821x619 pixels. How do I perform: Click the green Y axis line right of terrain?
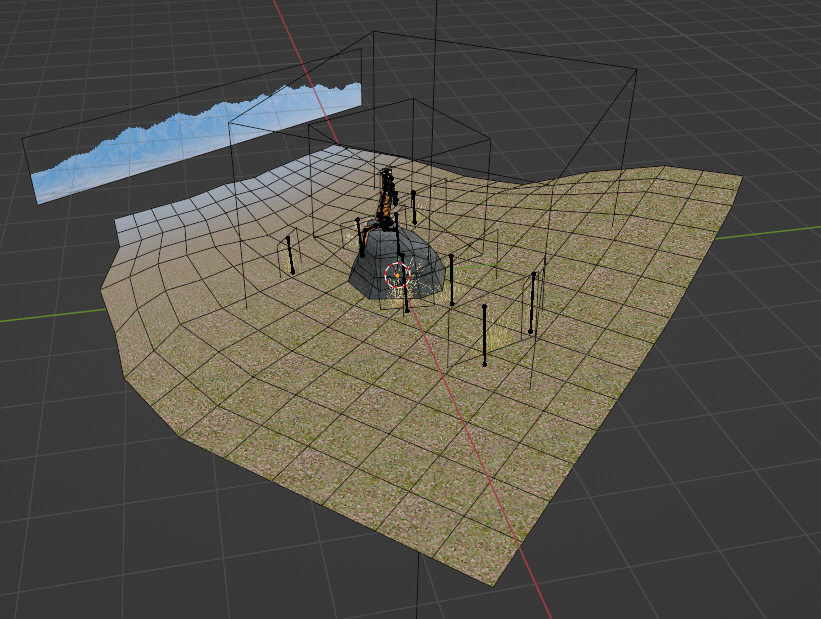tap(768, 234)
